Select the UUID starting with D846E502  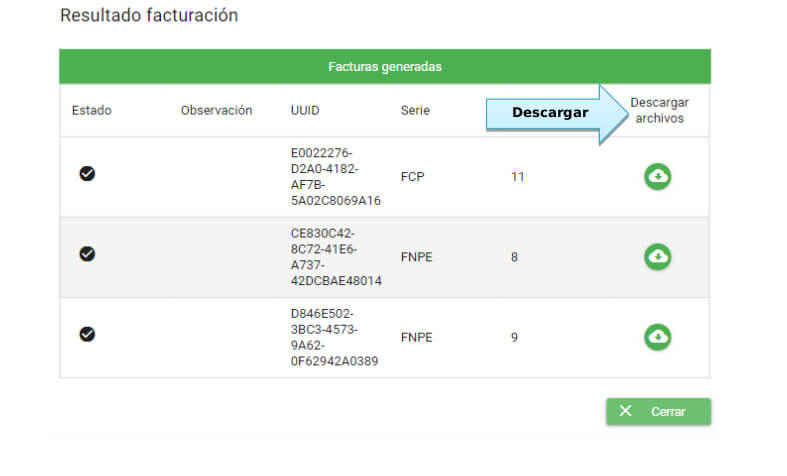pos(335,337)
